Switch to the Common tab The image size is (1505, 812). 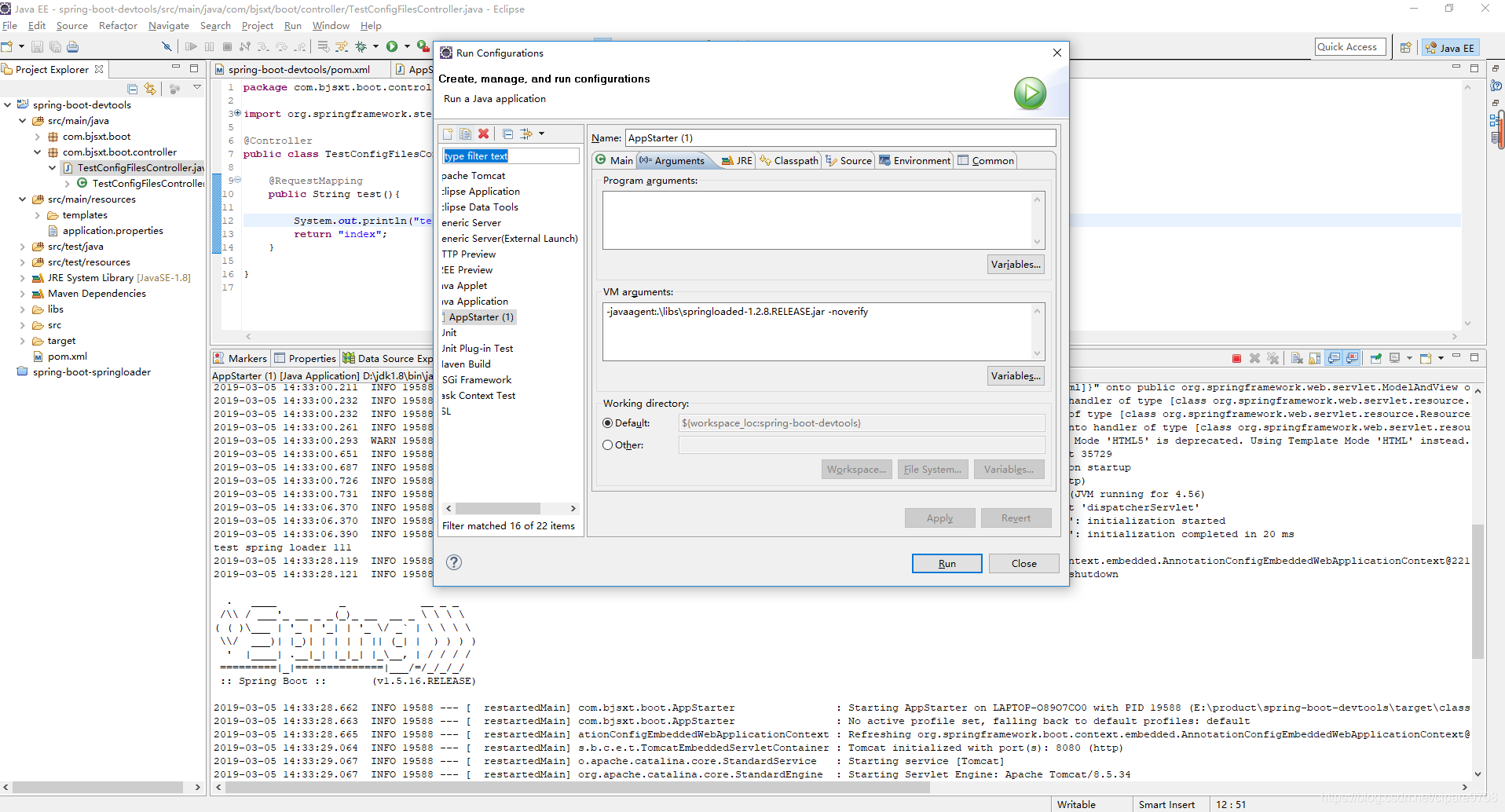click(986, 160)
